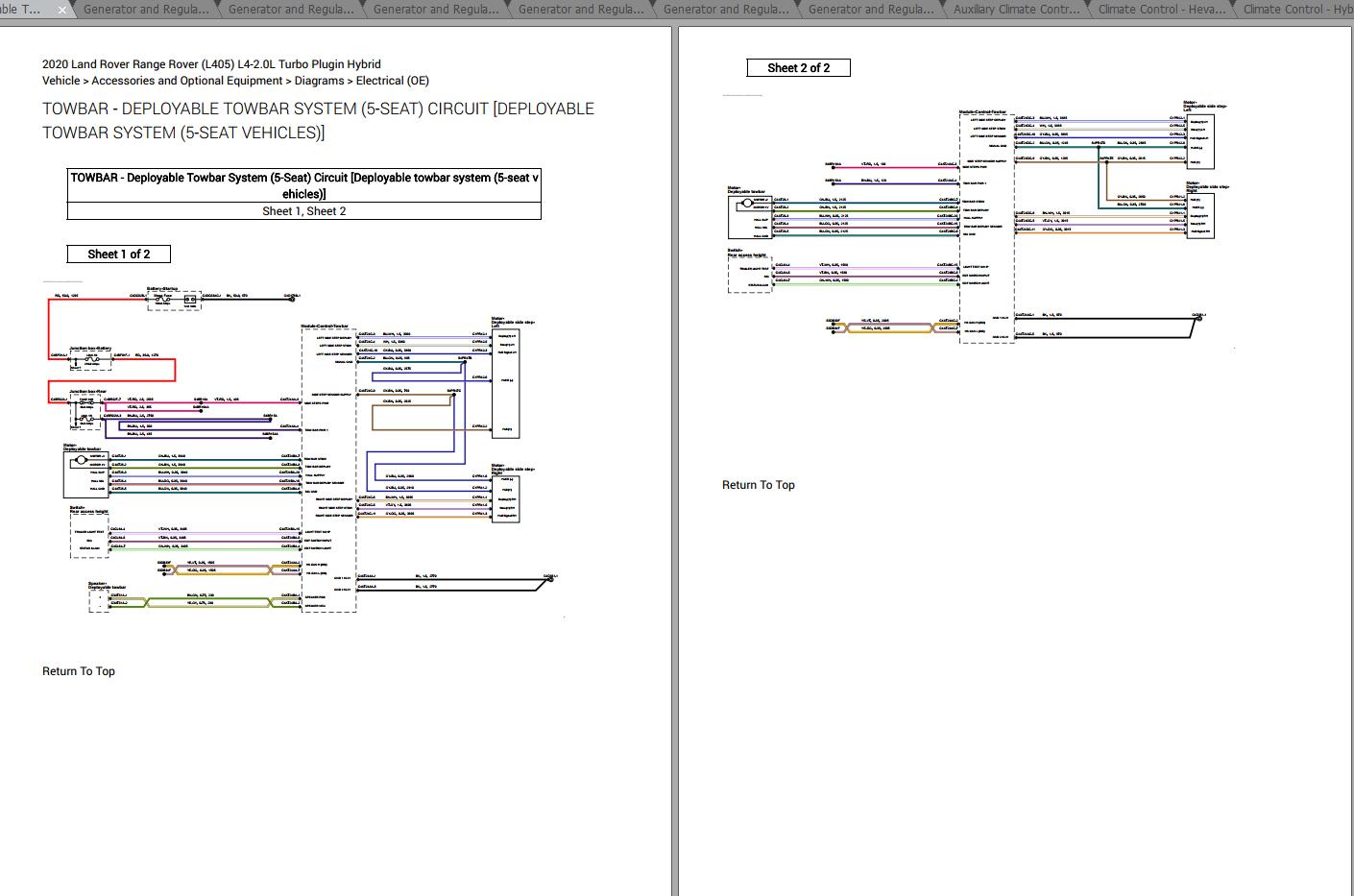Click the Sheet 1 of 2 header box
Image resolution: width=1354 pixels, height=896 pixels.
pos(118,253)
